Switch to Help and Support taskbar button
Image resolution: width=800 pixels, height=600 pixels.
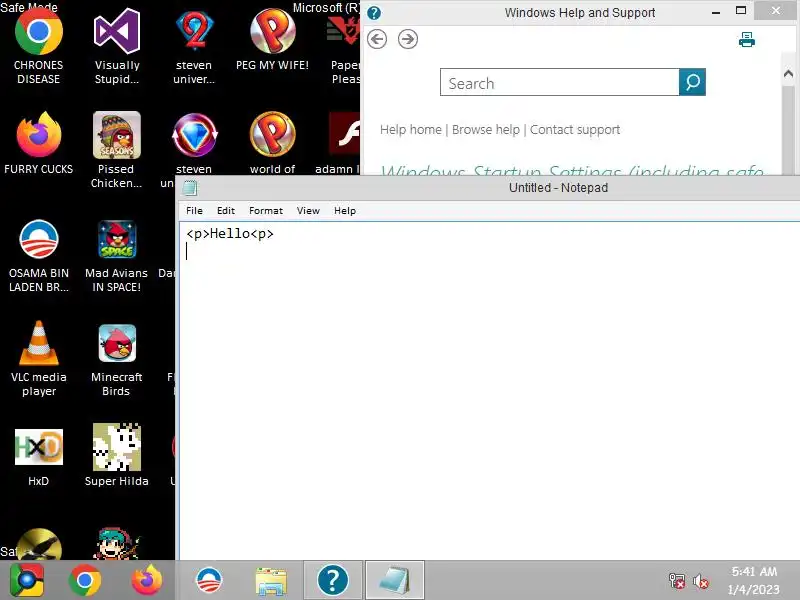coord(333,580)
